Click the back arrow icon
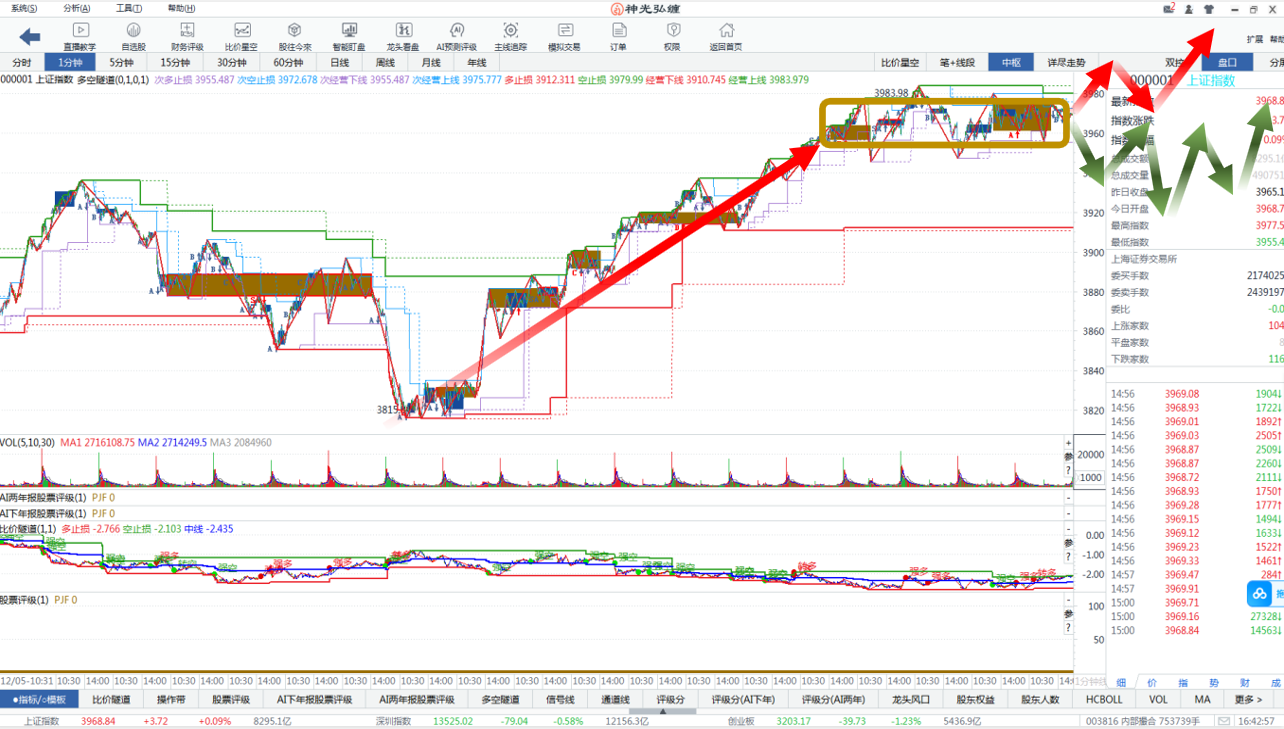 (30, 37)
